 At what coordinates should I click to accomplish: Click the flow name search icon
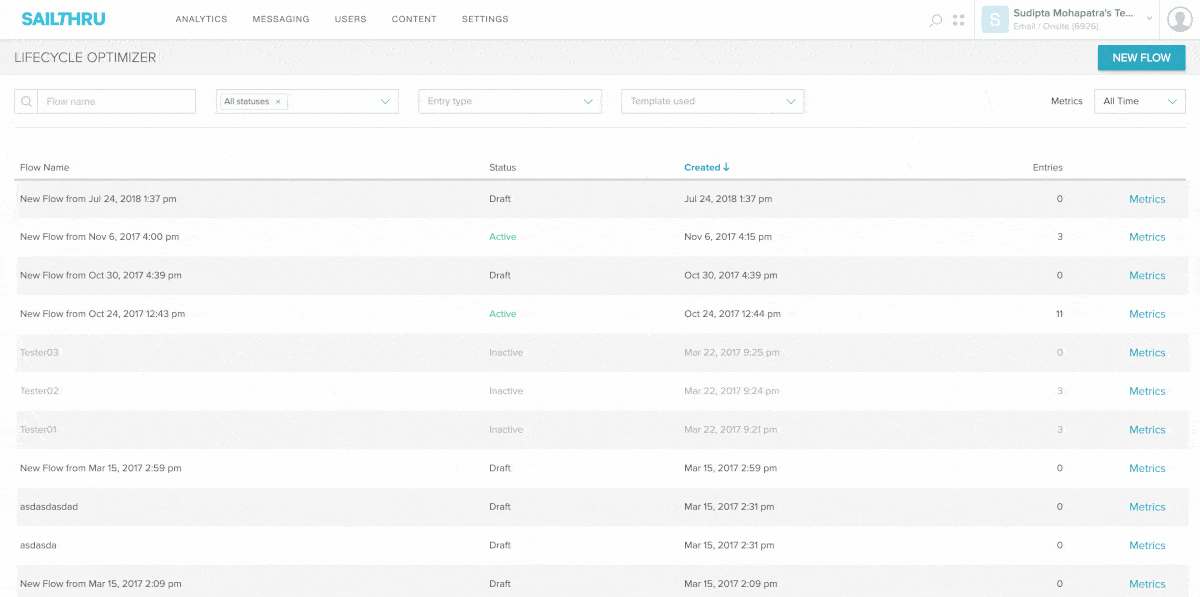coord(26,101)
